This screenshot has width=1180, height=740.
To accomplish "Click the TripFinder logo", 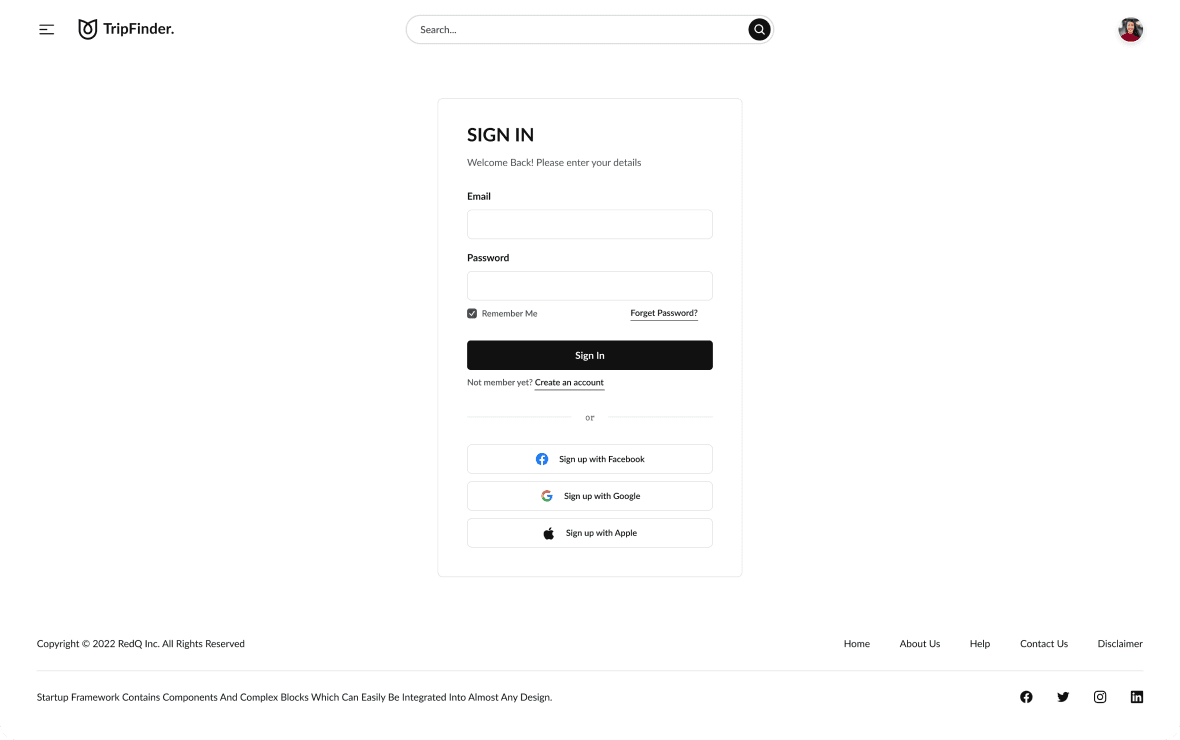I will (126, 29).
